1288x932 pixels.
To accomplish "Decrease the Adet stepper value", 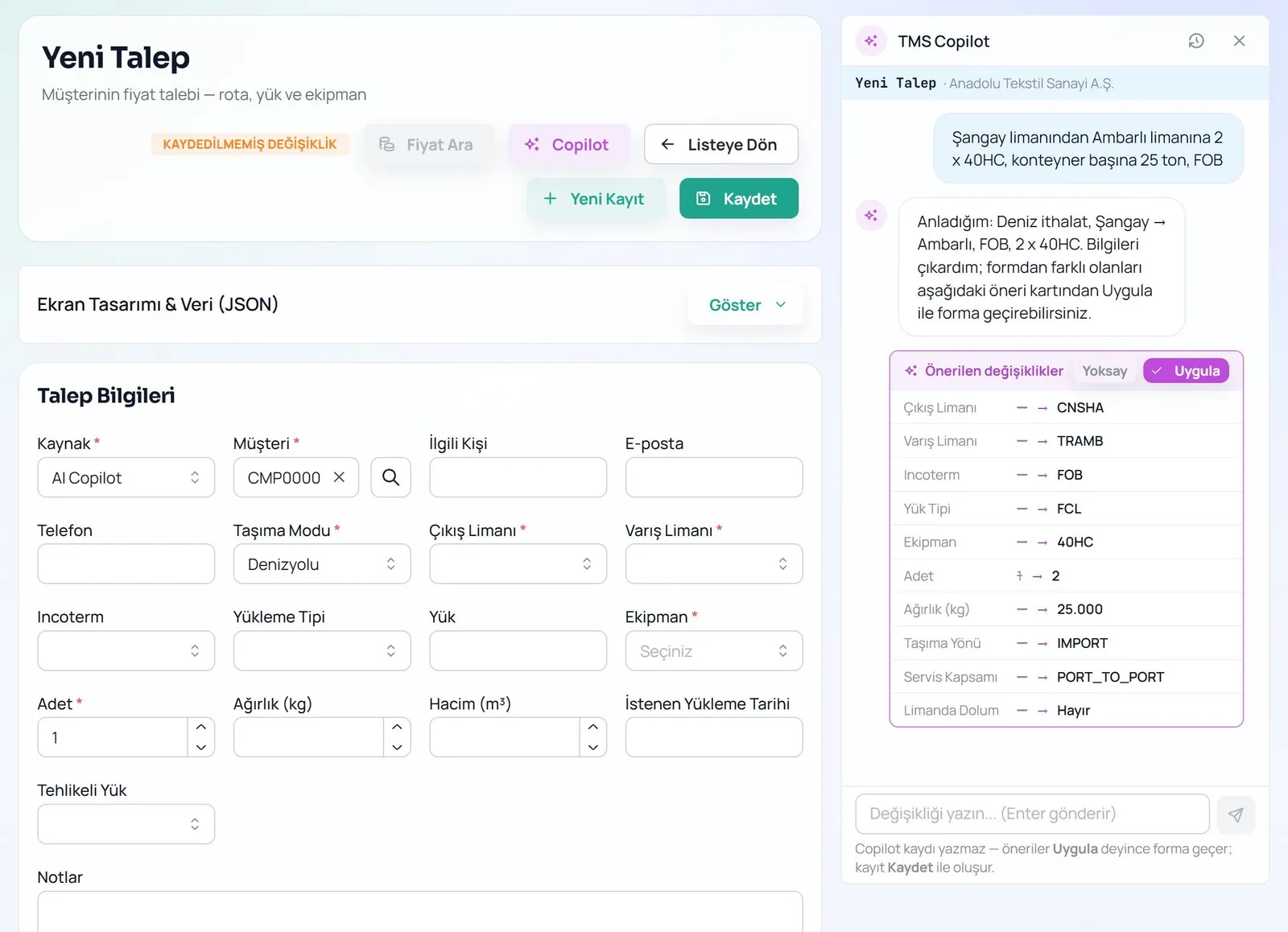I will click(x=201, y=748).
